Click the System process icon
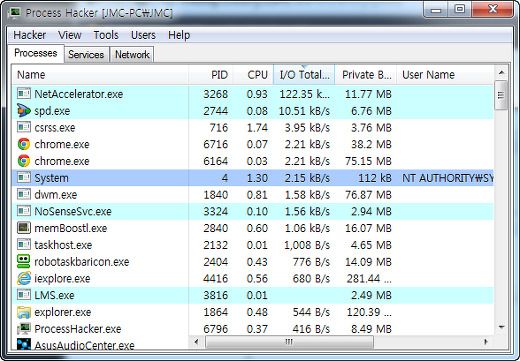 pos(24,177)
